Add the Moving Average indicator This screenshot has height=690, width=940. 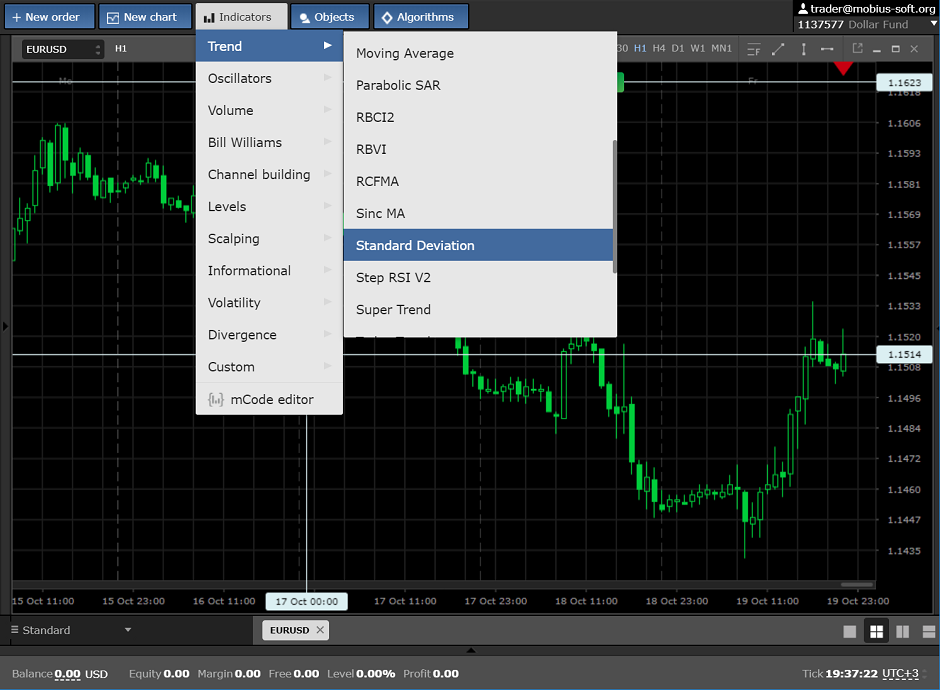[478, 53]
